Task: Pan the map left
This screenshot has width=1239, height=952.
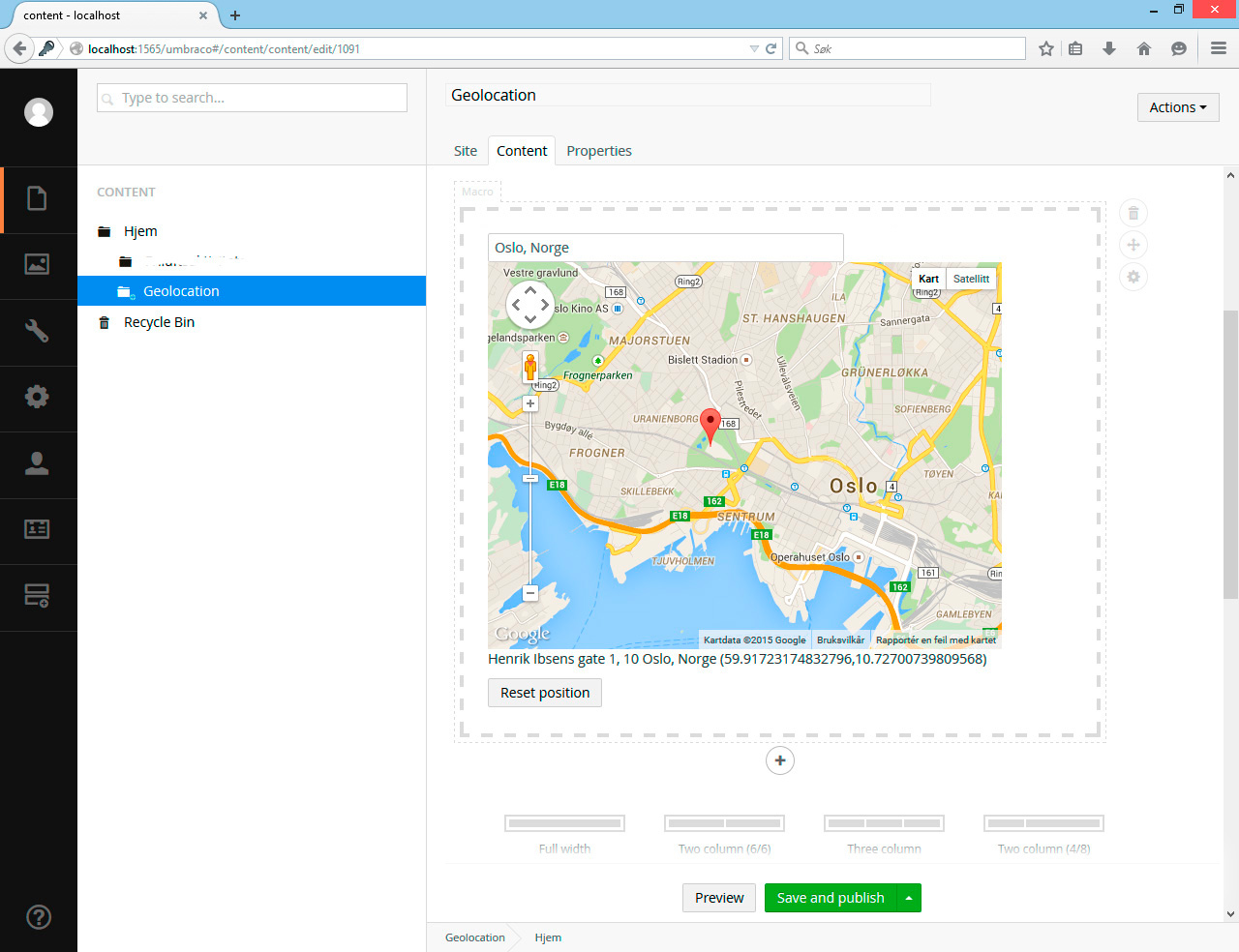Action: [x=516, y=306]
